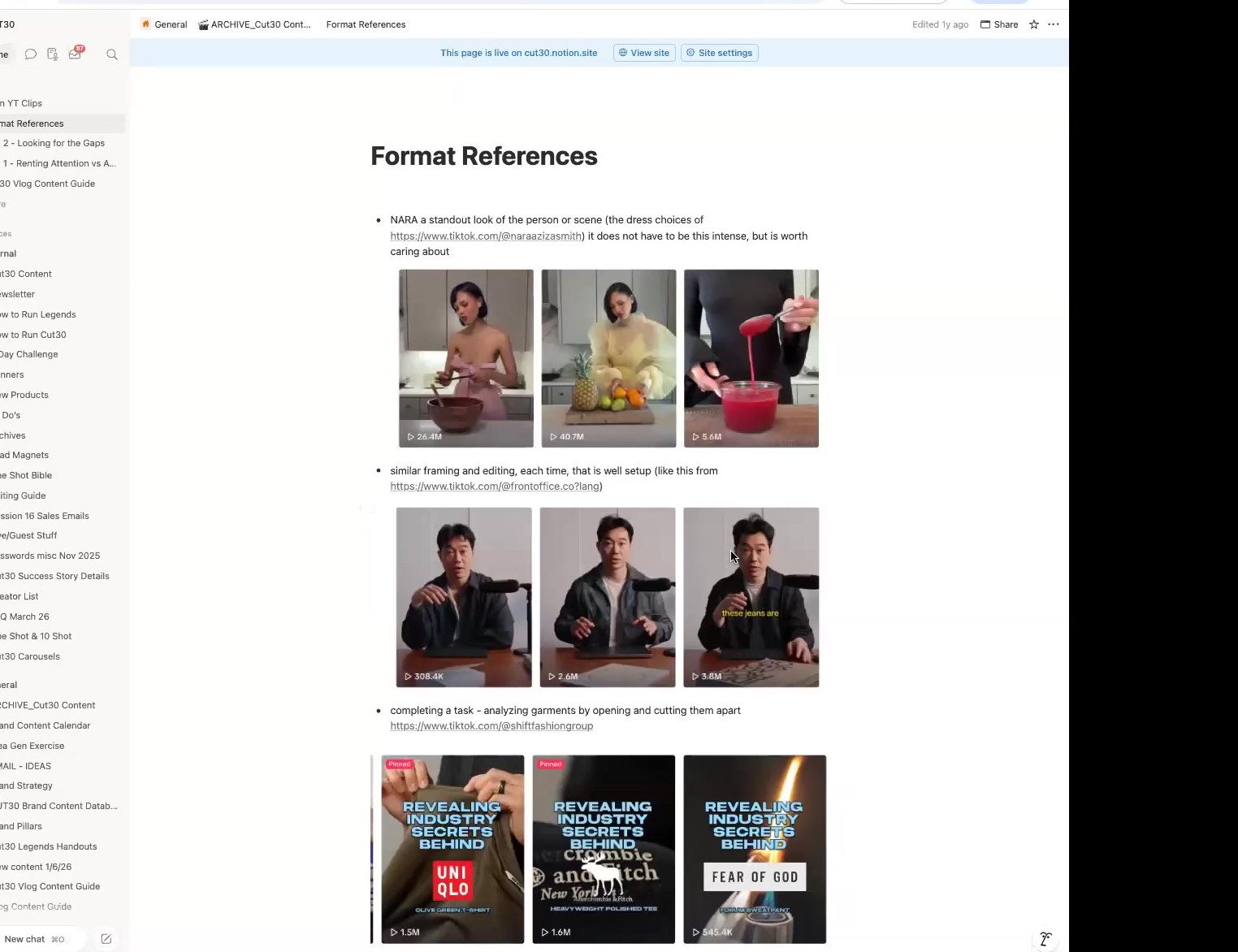This screenshot has height=952, width=1238.
Task: Open the shiftfashiongroup TikTok link
Action: click(x=491, y=726)
